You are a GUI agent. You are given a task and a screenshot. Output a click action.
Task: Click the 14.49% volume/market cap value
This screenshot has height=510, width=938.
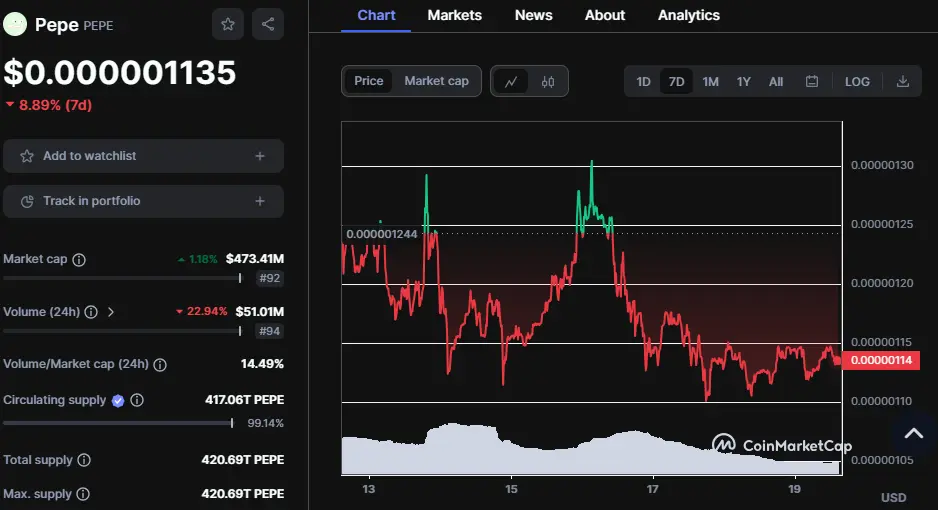(x=262, y=364)
